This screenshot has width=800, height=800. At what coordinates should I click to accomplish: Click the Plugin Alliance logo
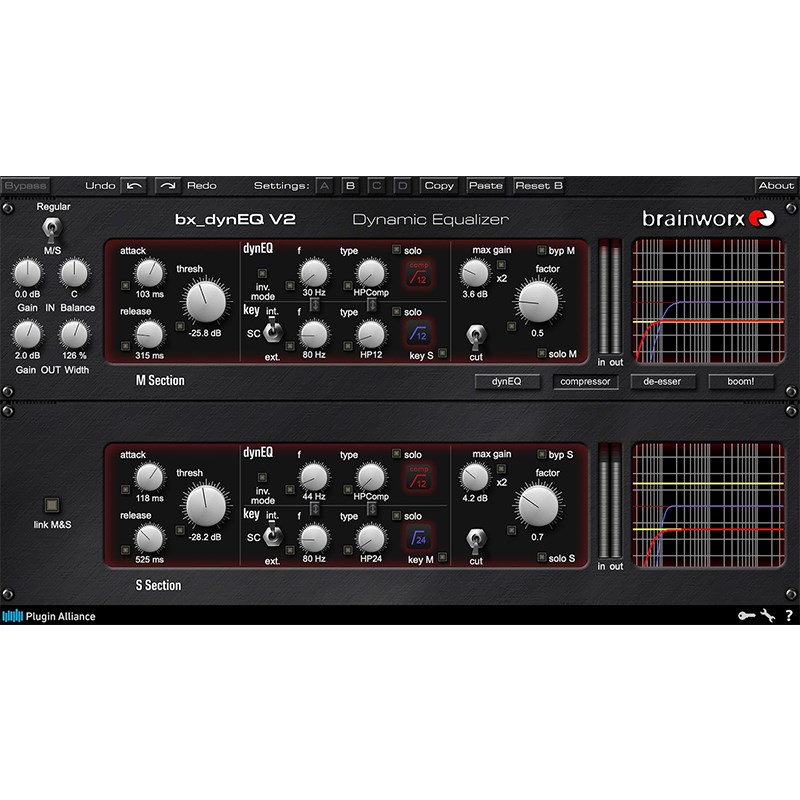point(49,616)
